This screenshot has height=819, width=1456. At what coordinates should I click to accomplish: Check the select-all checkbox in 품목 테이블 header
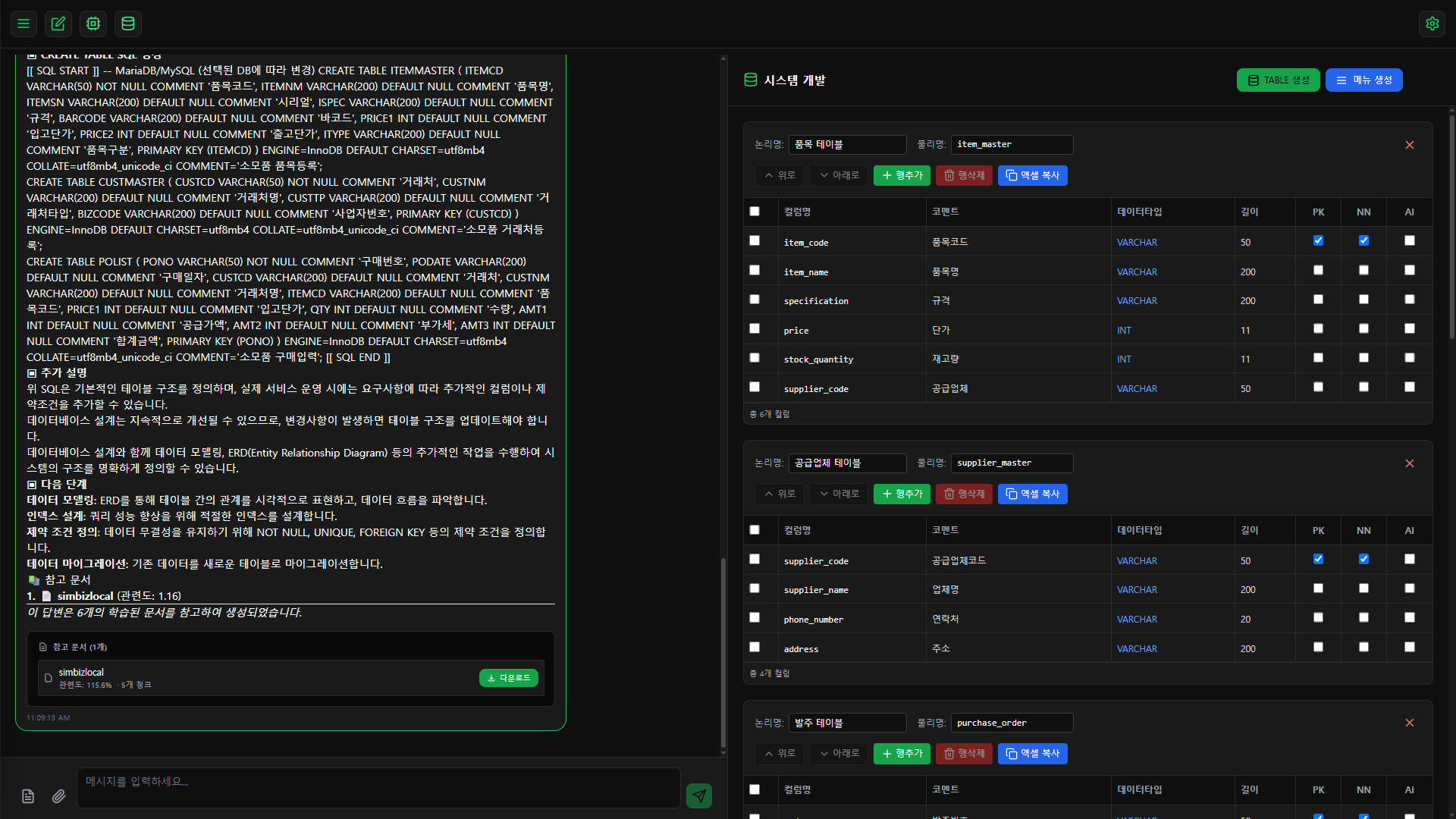coord(755,212)
